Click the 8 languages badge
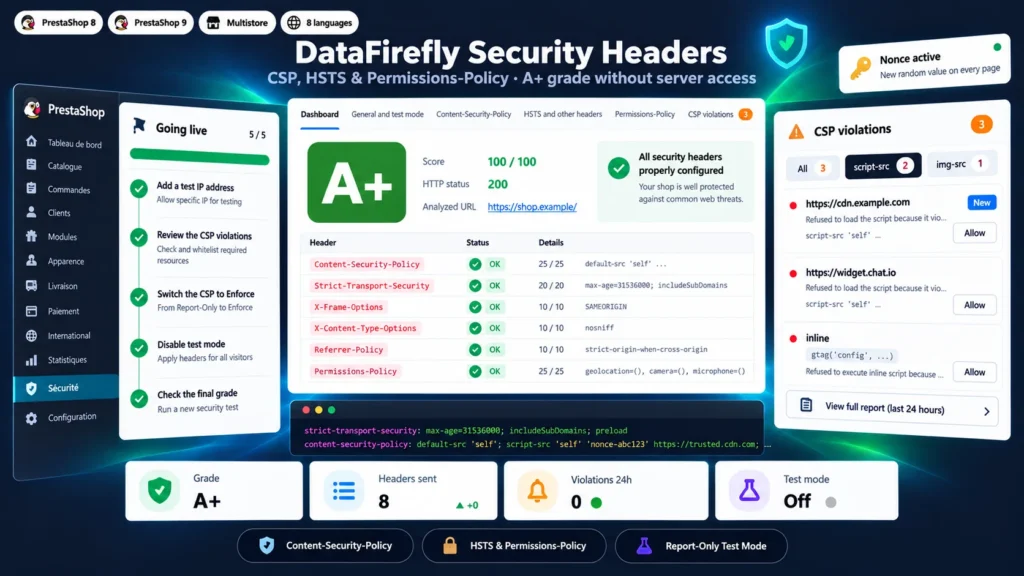 (x=319, y=23)
